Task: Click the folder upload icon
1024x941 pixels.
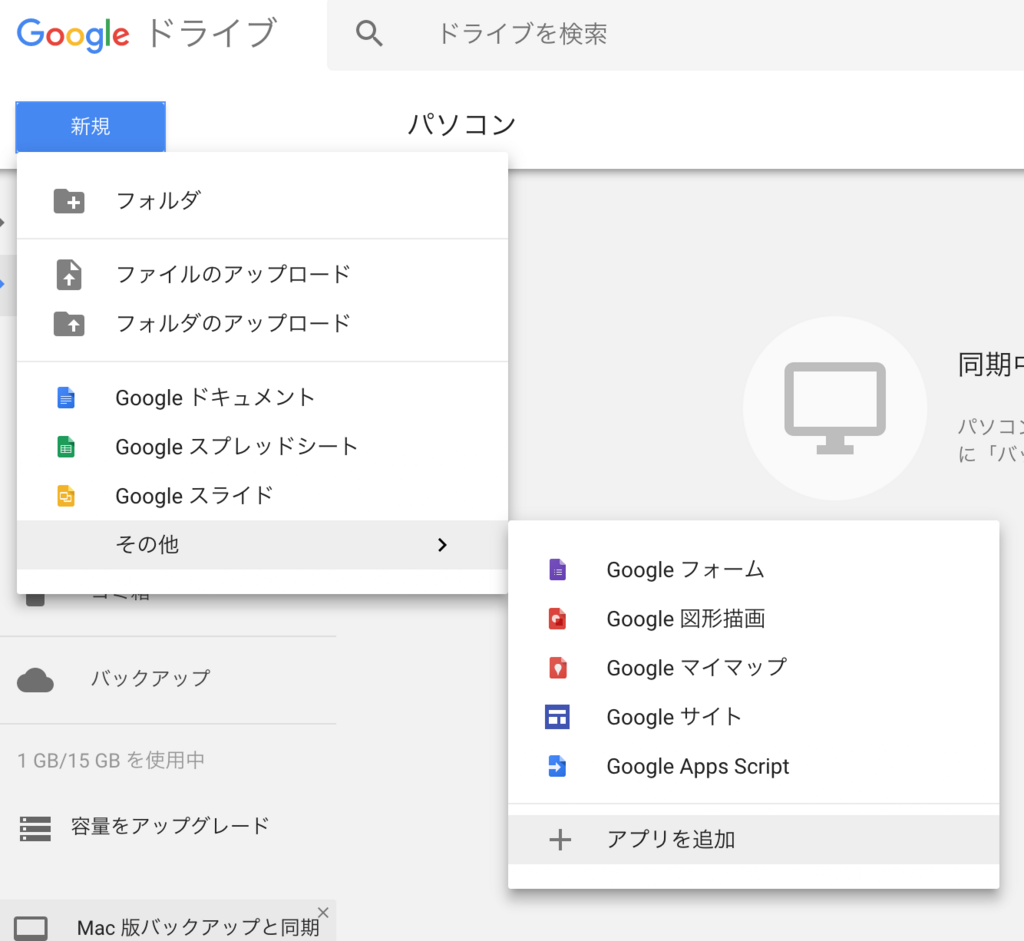Action: pyautogui.click(x=69, y=323)
